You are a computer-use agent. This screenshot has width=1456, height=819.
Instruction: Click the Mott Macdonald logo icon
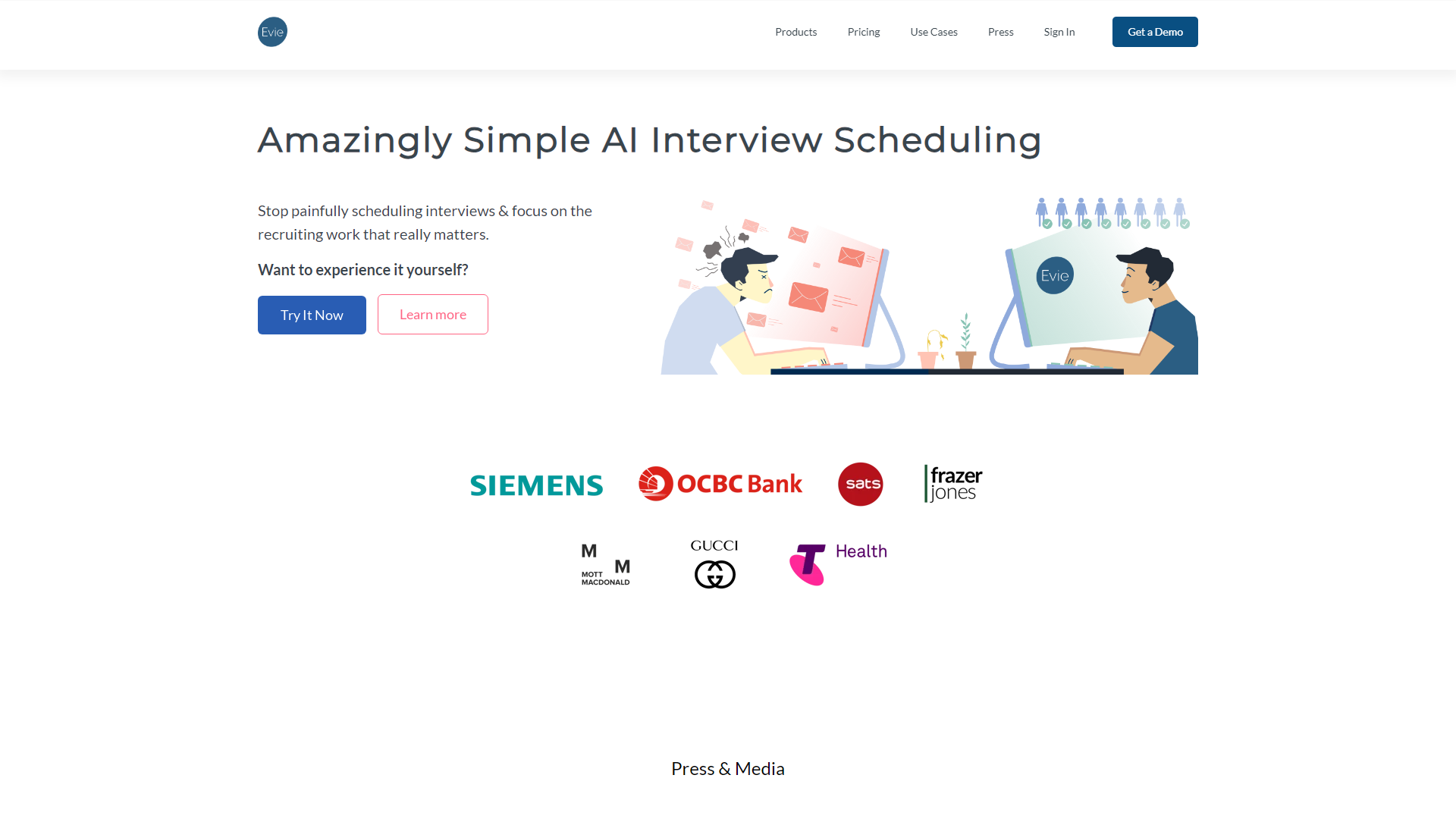(605, 563)
